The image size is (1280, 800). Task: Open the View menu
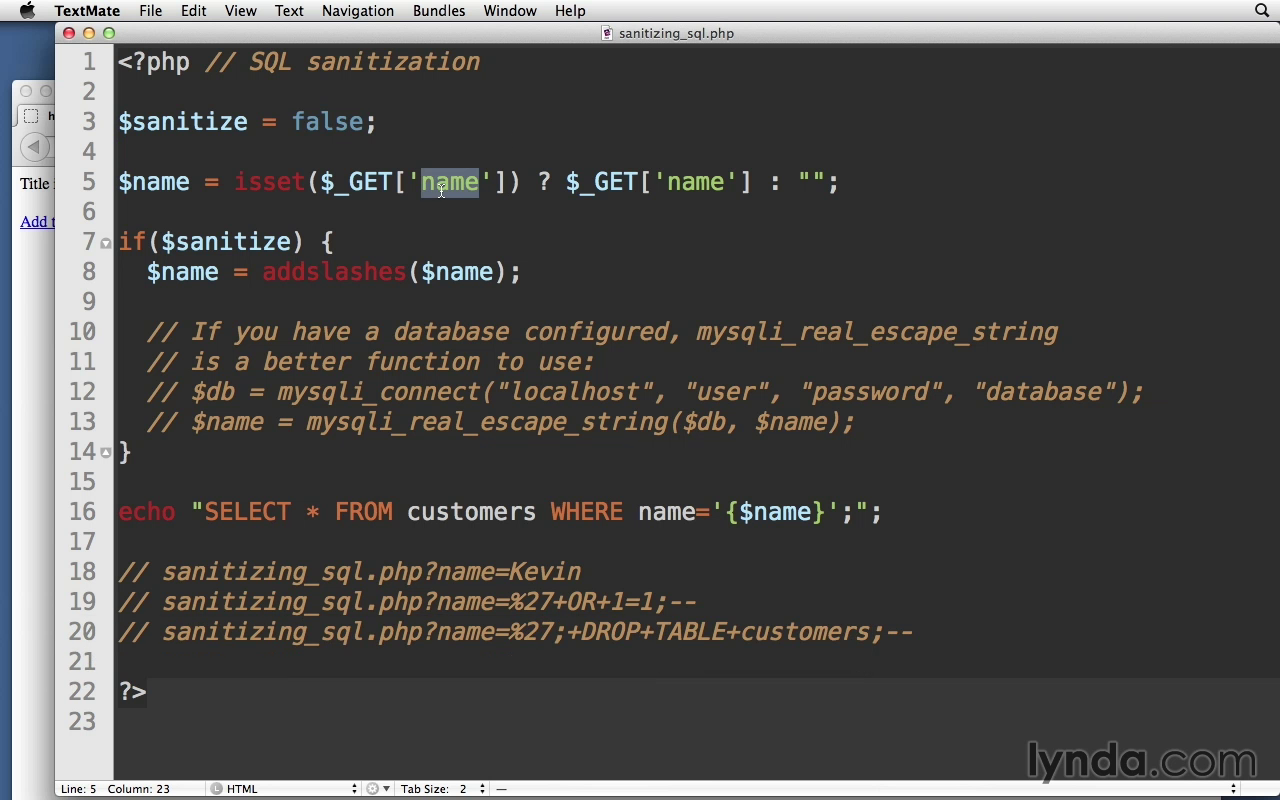click(240, 11)
